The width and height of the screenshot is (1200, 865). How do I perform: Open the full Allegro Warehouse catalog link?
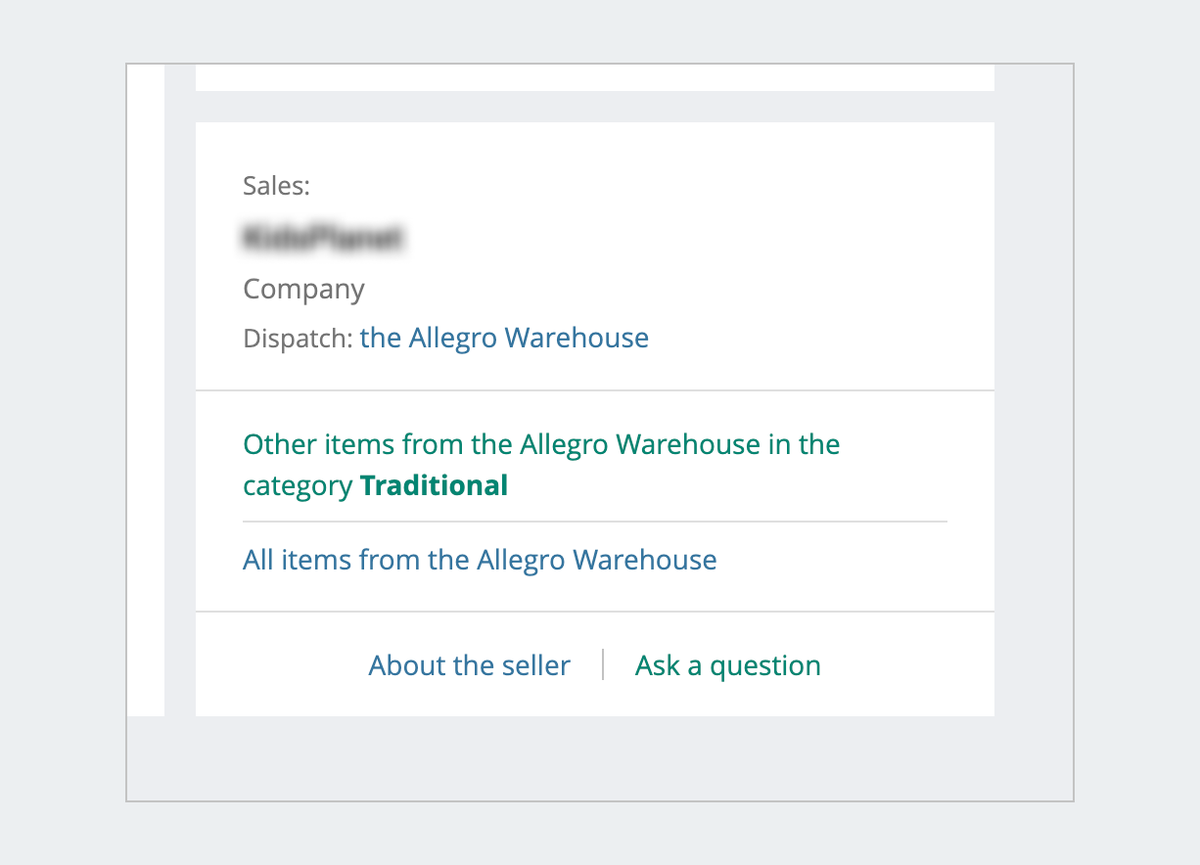480,560
